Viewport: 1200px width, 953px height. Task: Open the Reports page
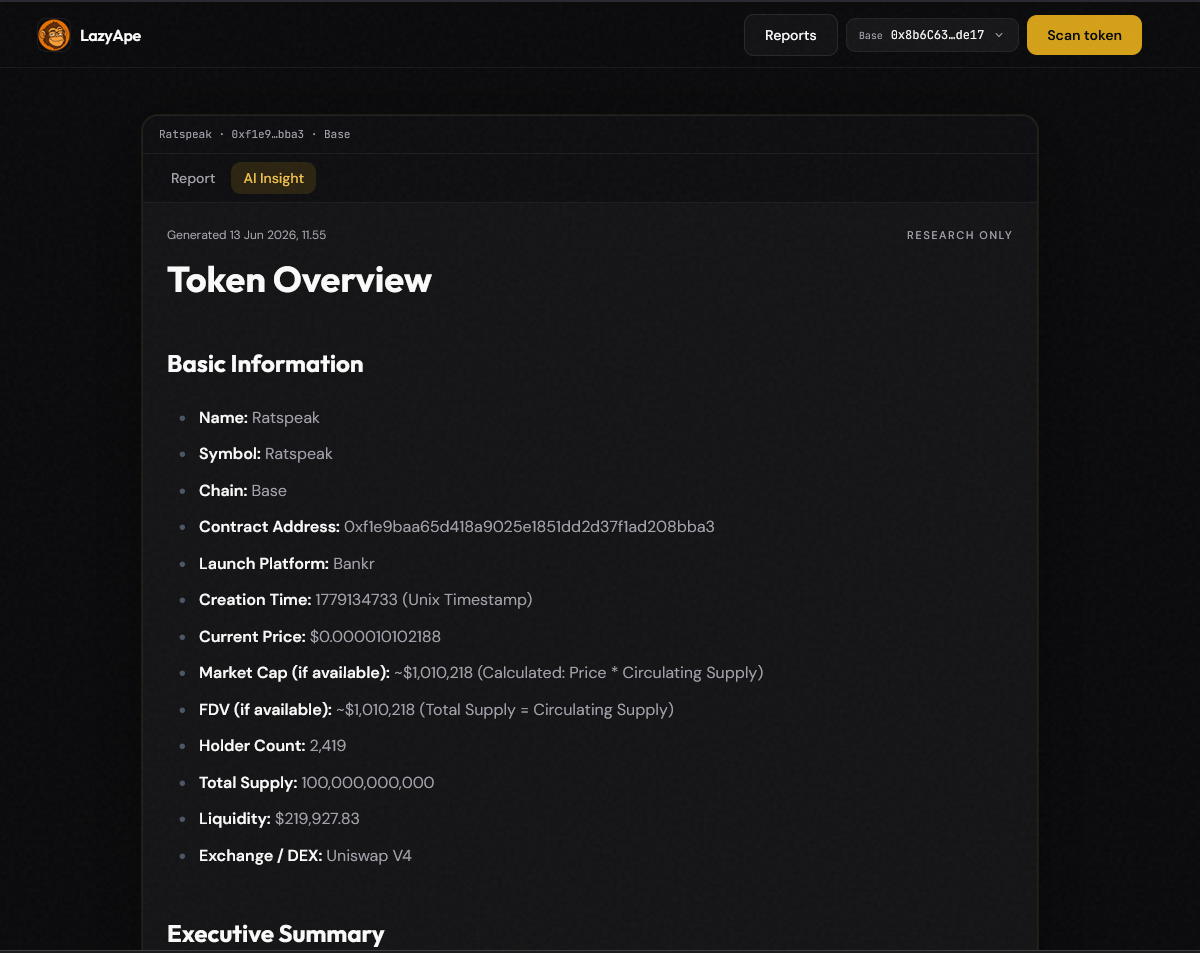click(791, 35)
